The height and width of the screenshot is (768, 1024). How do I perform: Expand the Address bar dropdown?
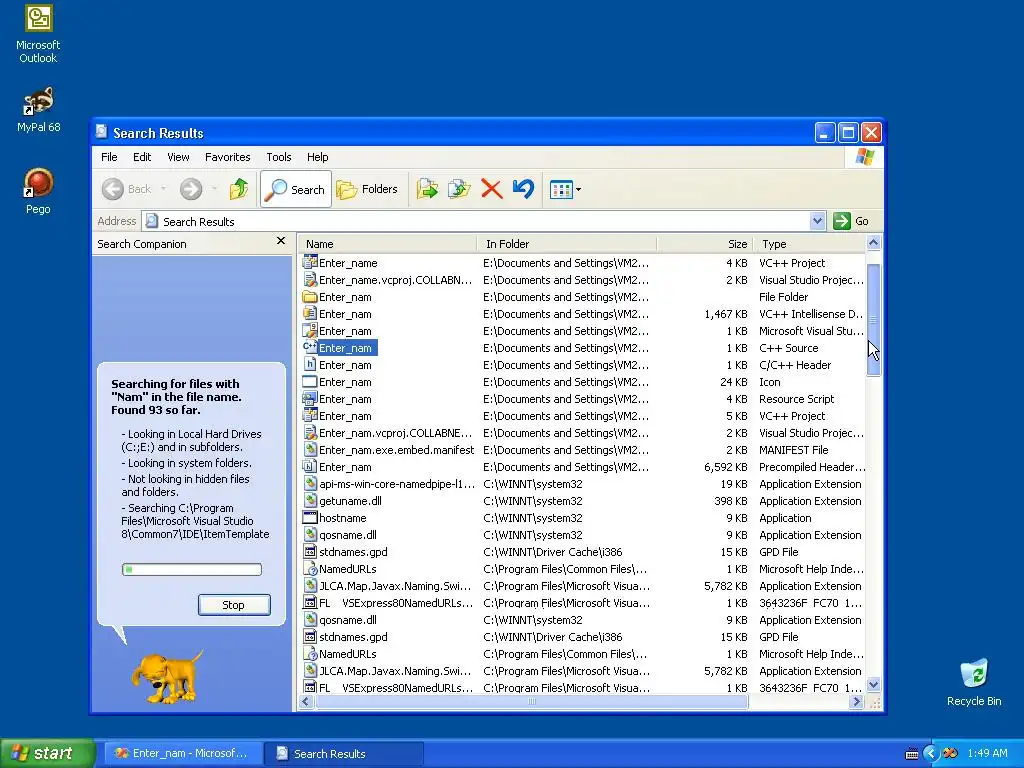pos(817,221)
